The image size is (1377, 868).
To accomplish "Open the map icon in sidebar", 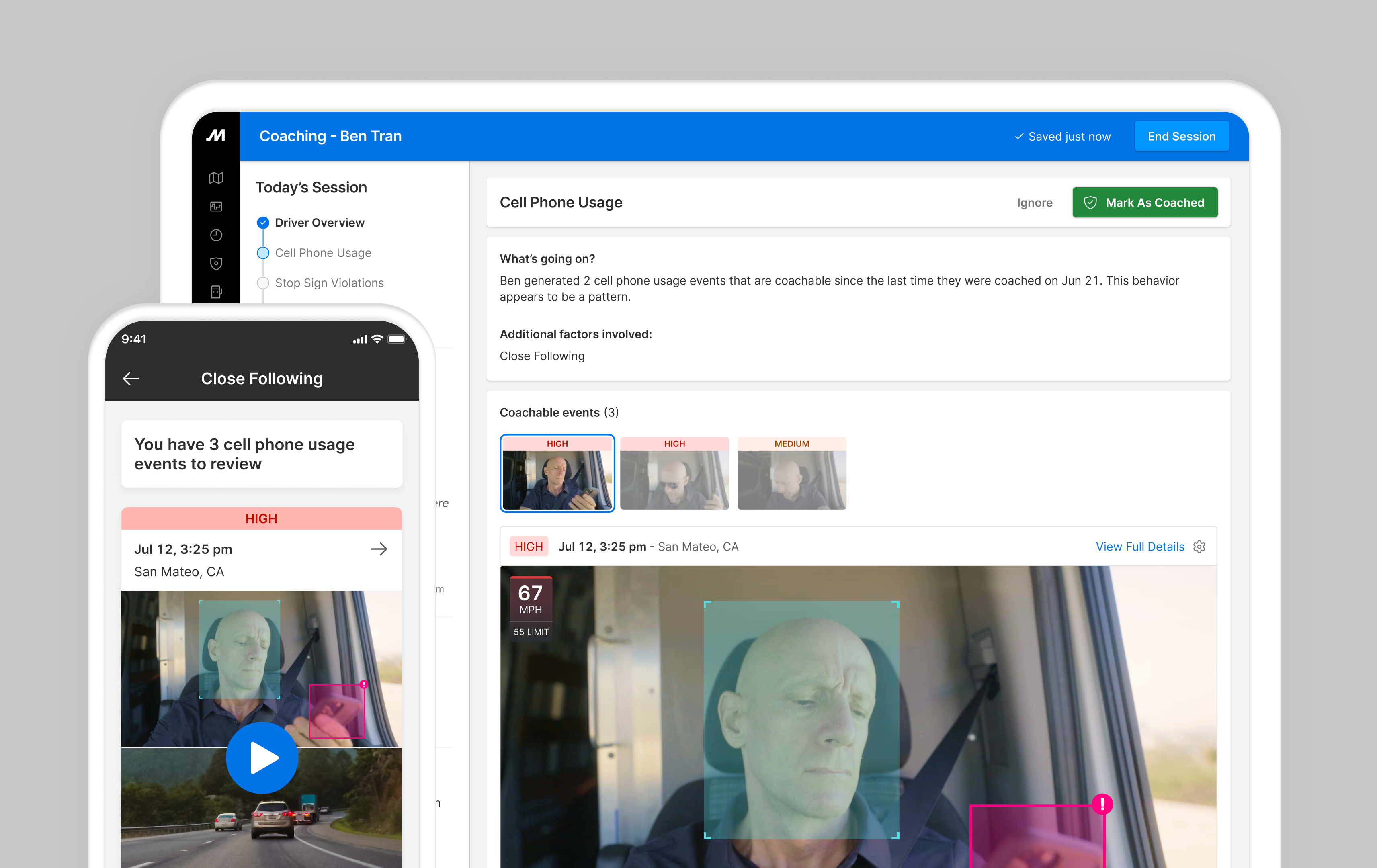I will (x=216, y=178).
